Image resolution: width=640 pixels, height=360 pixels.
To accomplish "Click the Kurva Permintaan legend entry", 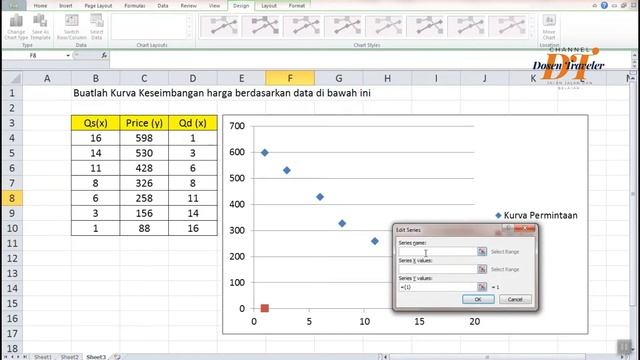I will click(536, 215).
